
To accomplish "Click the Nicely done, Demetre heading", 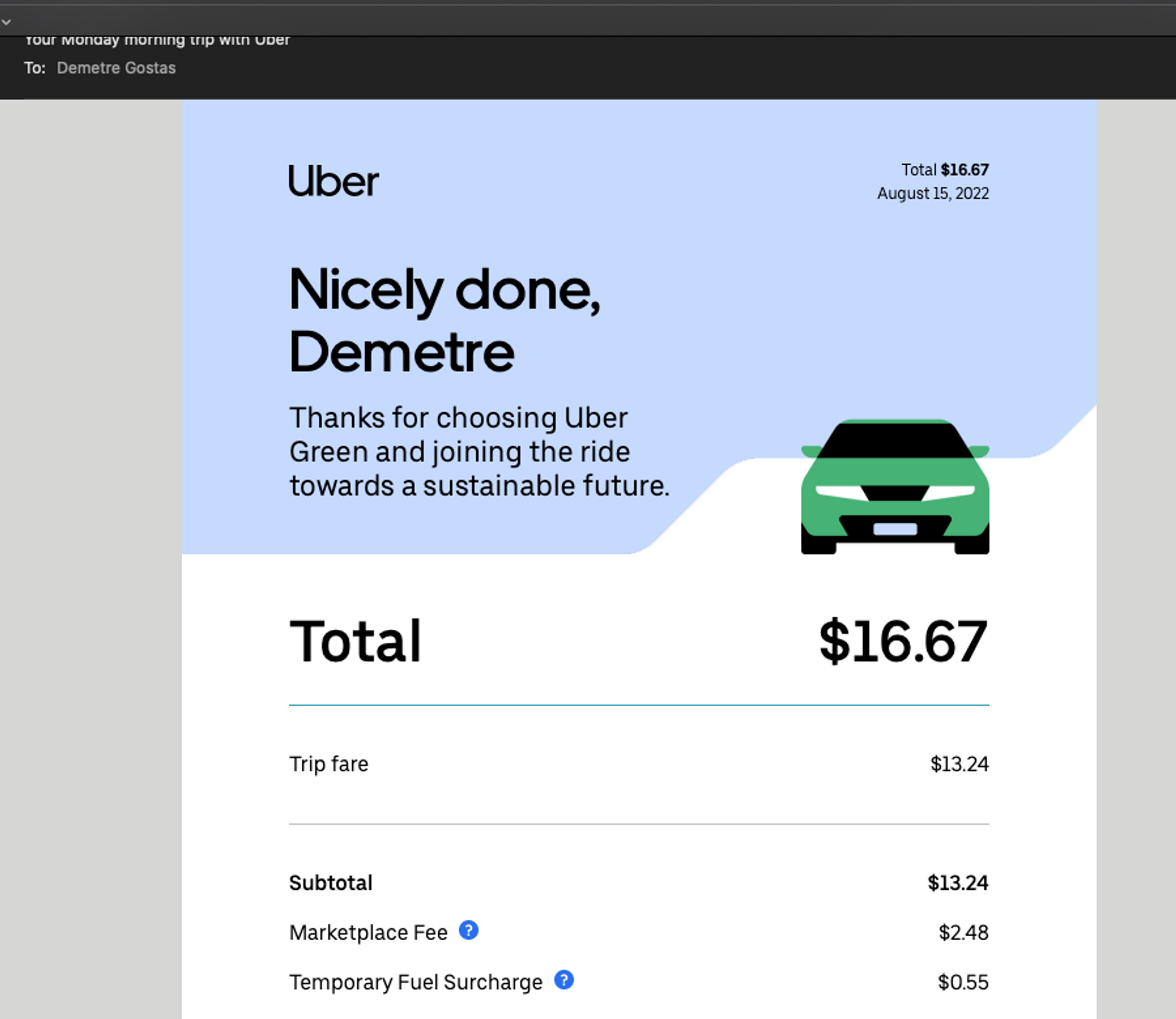I will pos(445,320).
